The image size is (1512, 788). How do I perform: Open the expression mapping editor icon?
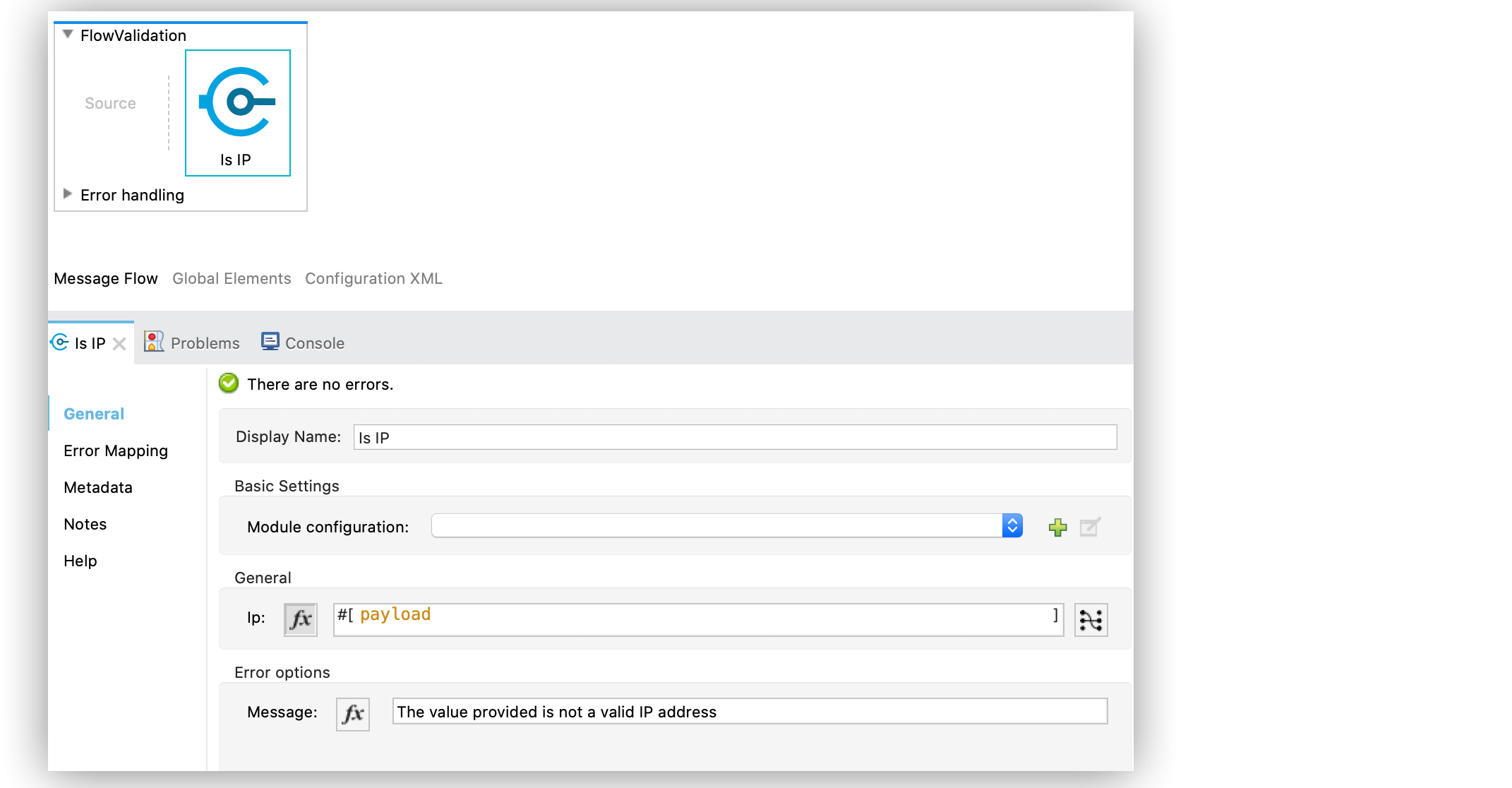pos(1091,619)
